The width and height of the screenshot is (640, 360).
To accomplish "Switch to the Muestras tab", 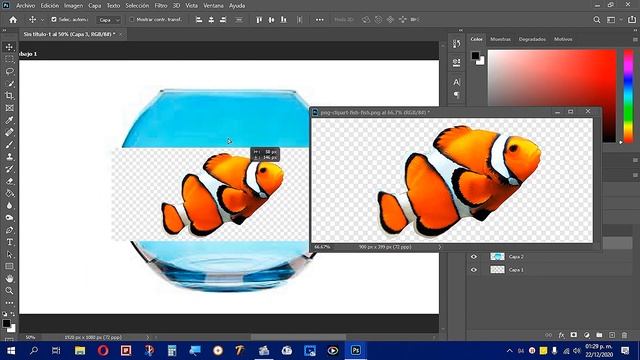I will (500, 39).
